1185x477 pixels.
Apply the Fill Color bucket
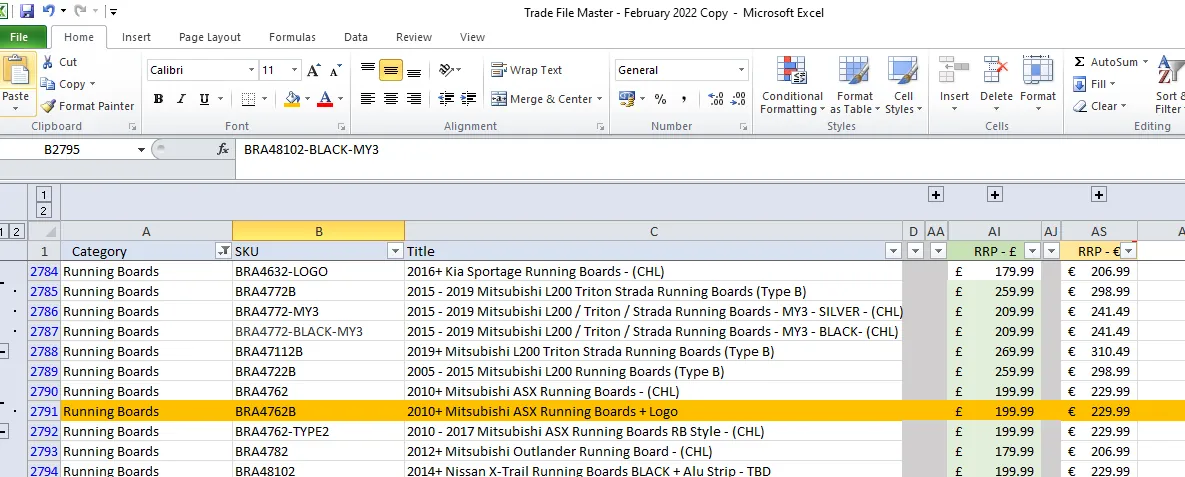[x=292, y=99]
